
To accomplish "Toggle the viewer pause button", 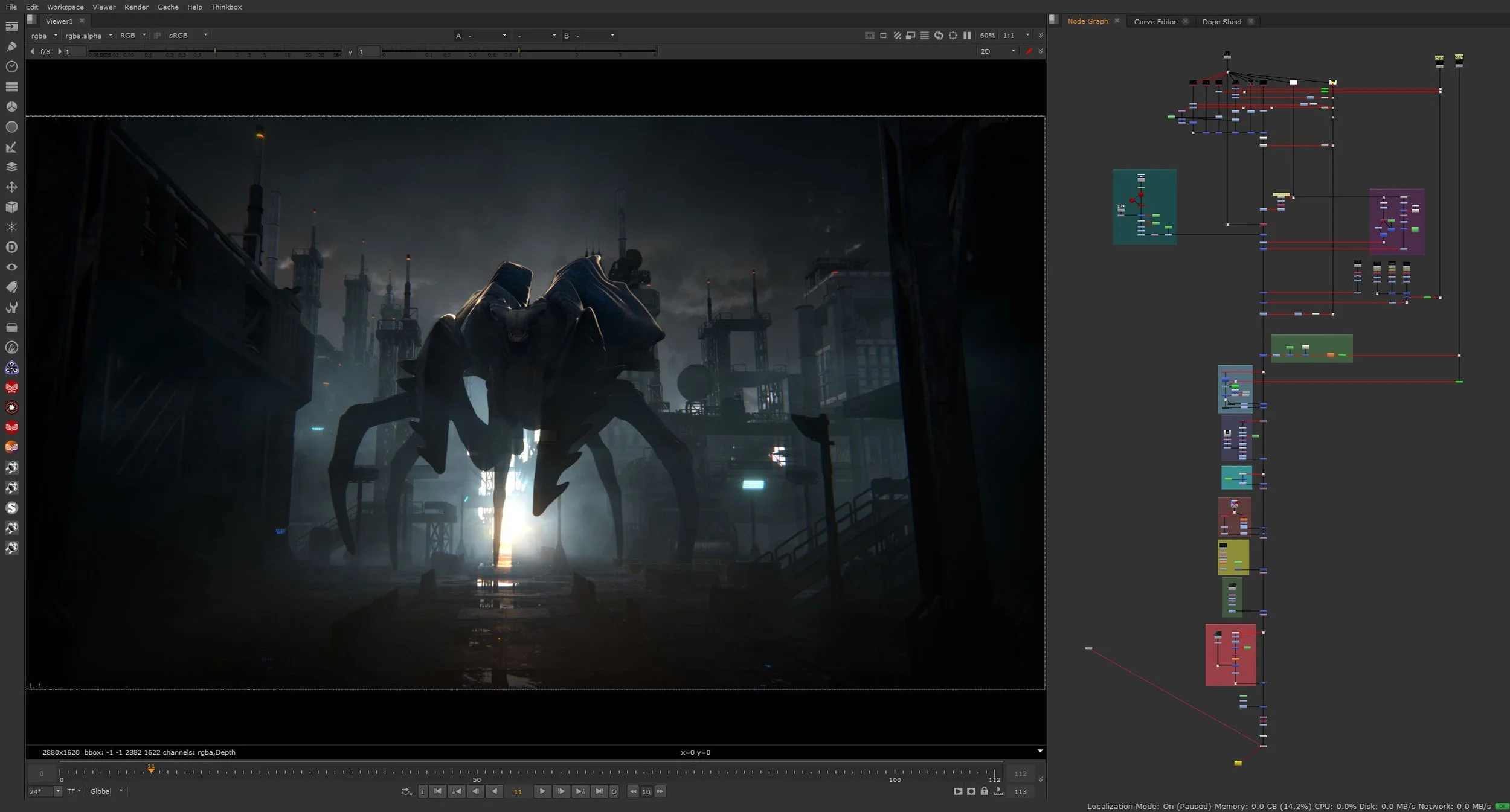I will (x=967, y=36).
